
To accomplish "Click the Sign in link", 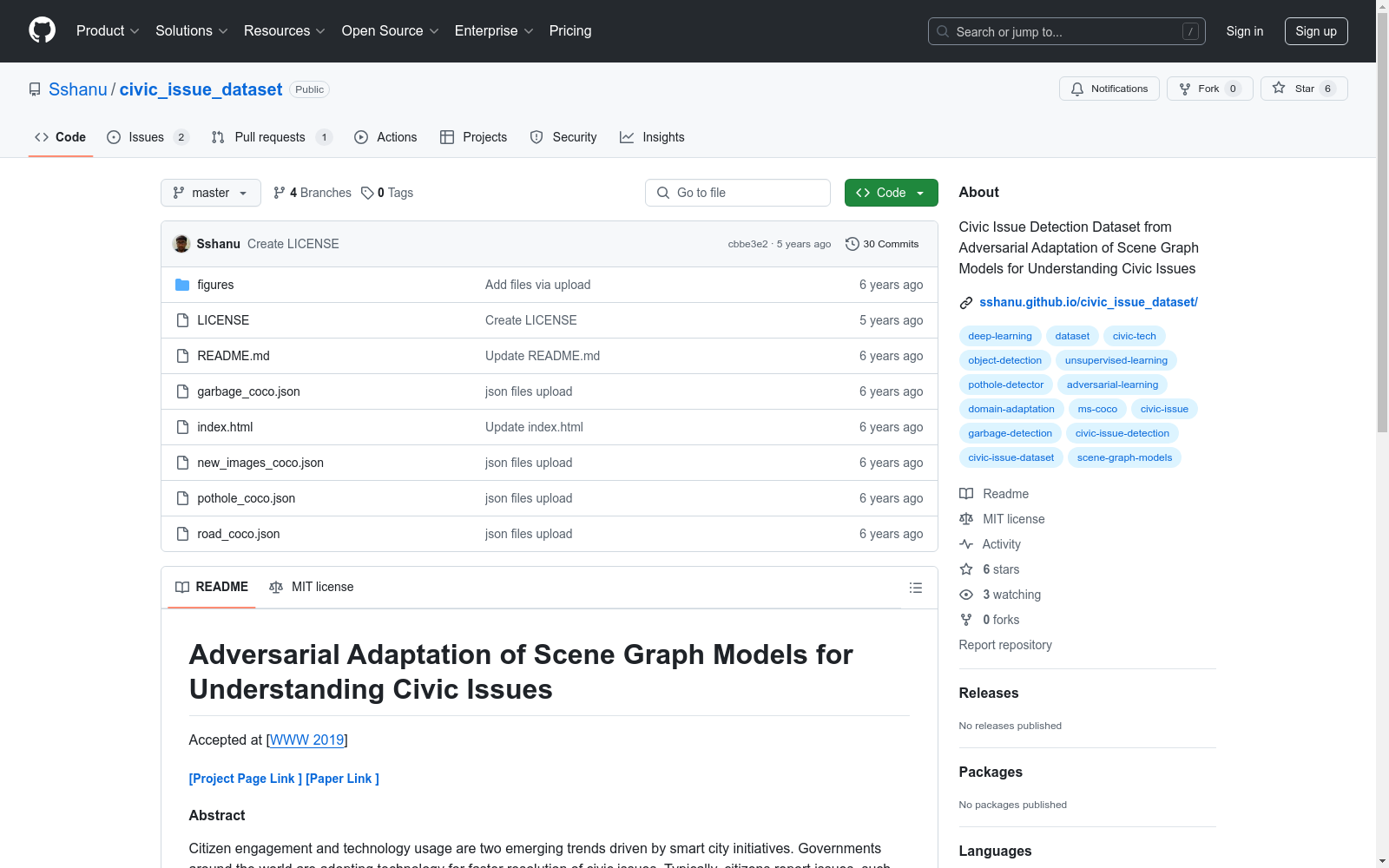I will (x=1245, y=31).
